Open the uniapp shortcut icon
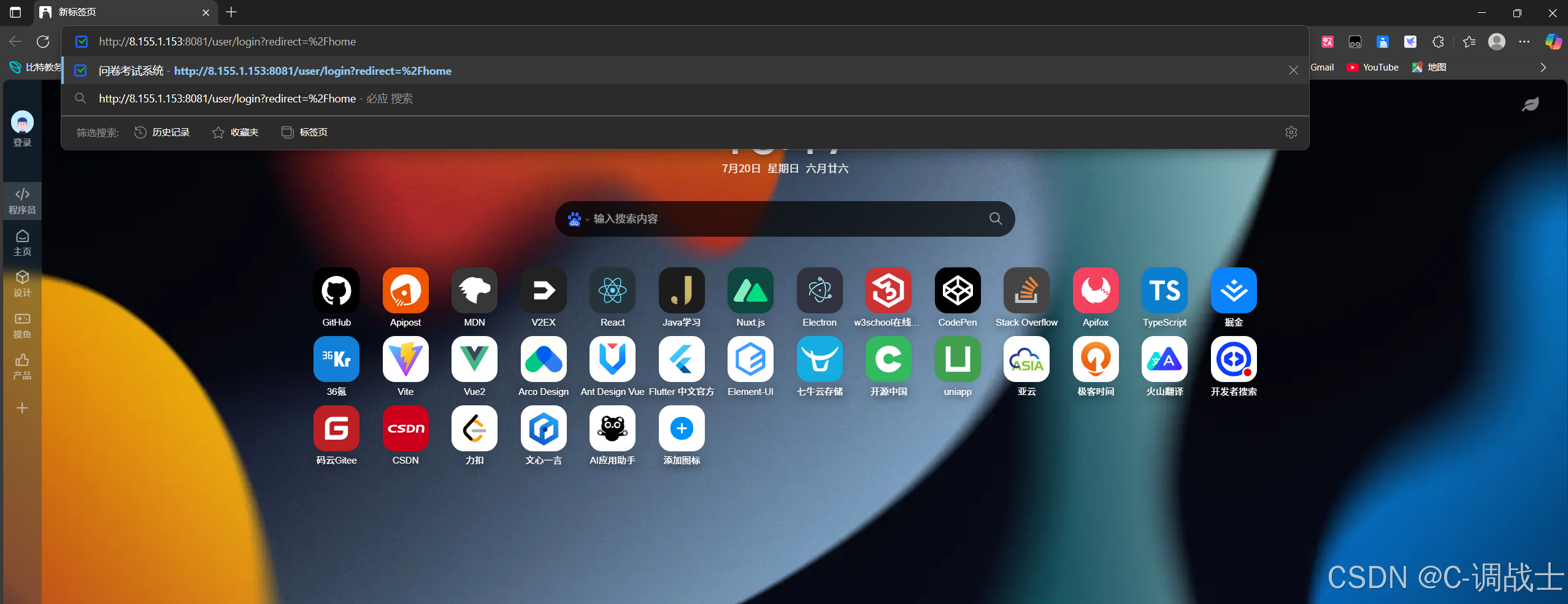1568x604 pixels. (x=958, y=359)
